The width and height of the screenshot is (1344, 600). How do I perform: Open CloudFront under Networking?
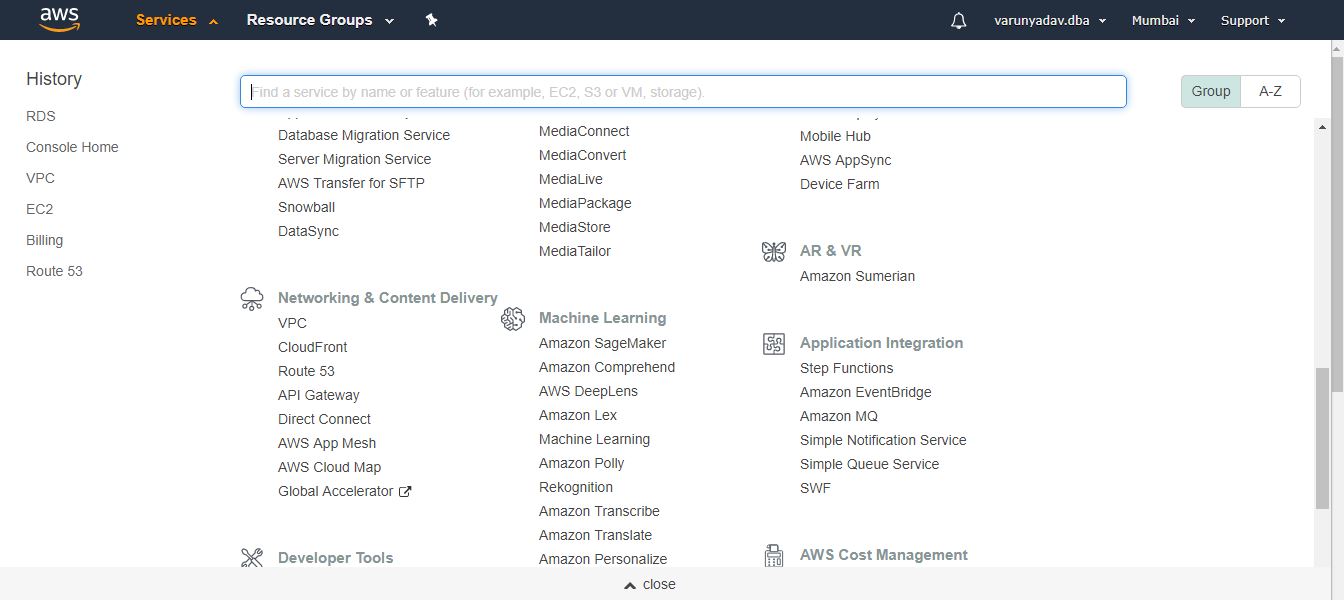coord(313,347)
